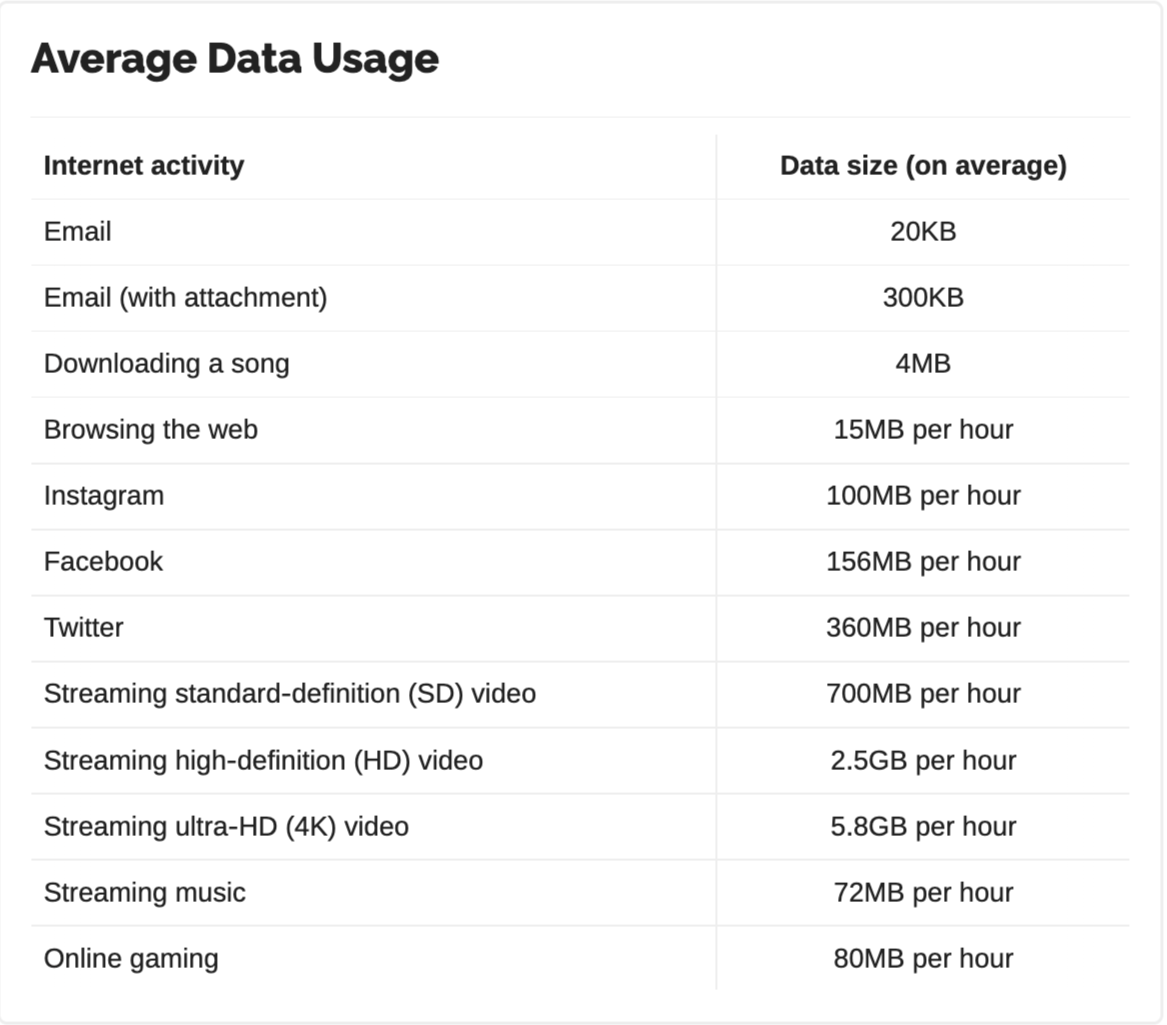Select the Facebook row label

pyautogui.click(x=103, y=562)
